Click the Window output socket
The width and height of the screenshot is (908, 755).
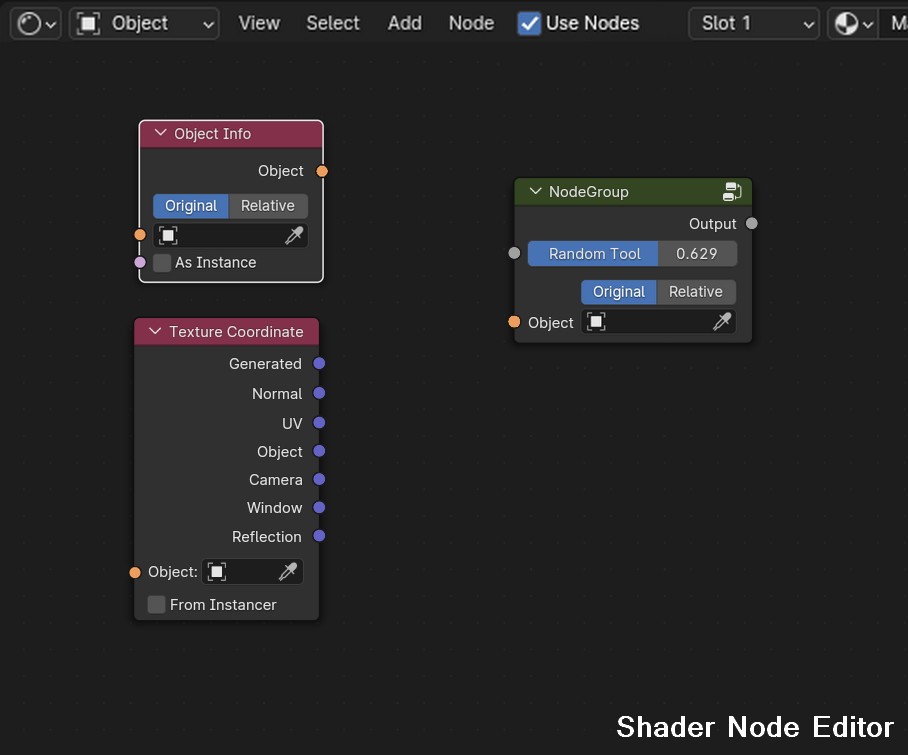coord(319,507)
